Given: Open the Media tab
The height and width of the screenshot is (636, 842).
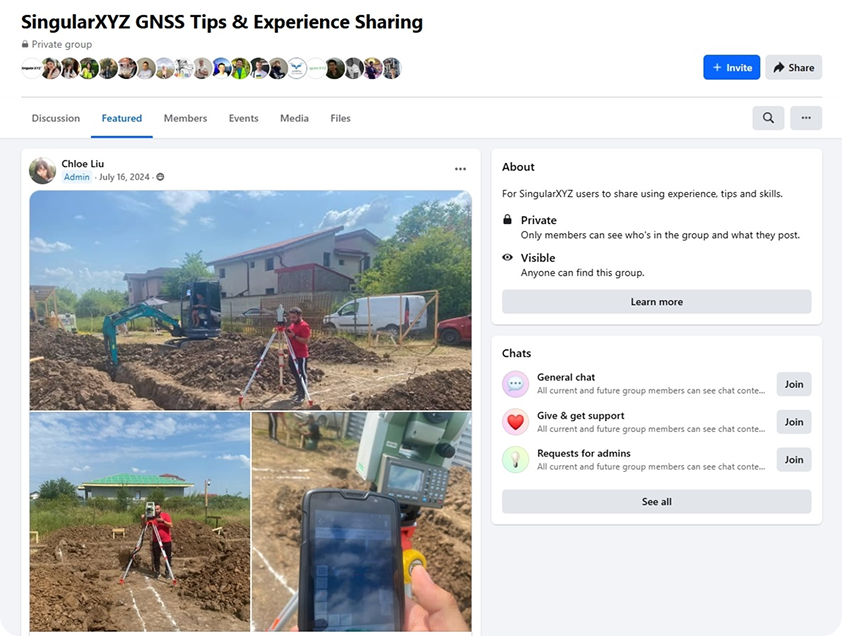Looking at the screenshot, I should (x=294, y=118).
